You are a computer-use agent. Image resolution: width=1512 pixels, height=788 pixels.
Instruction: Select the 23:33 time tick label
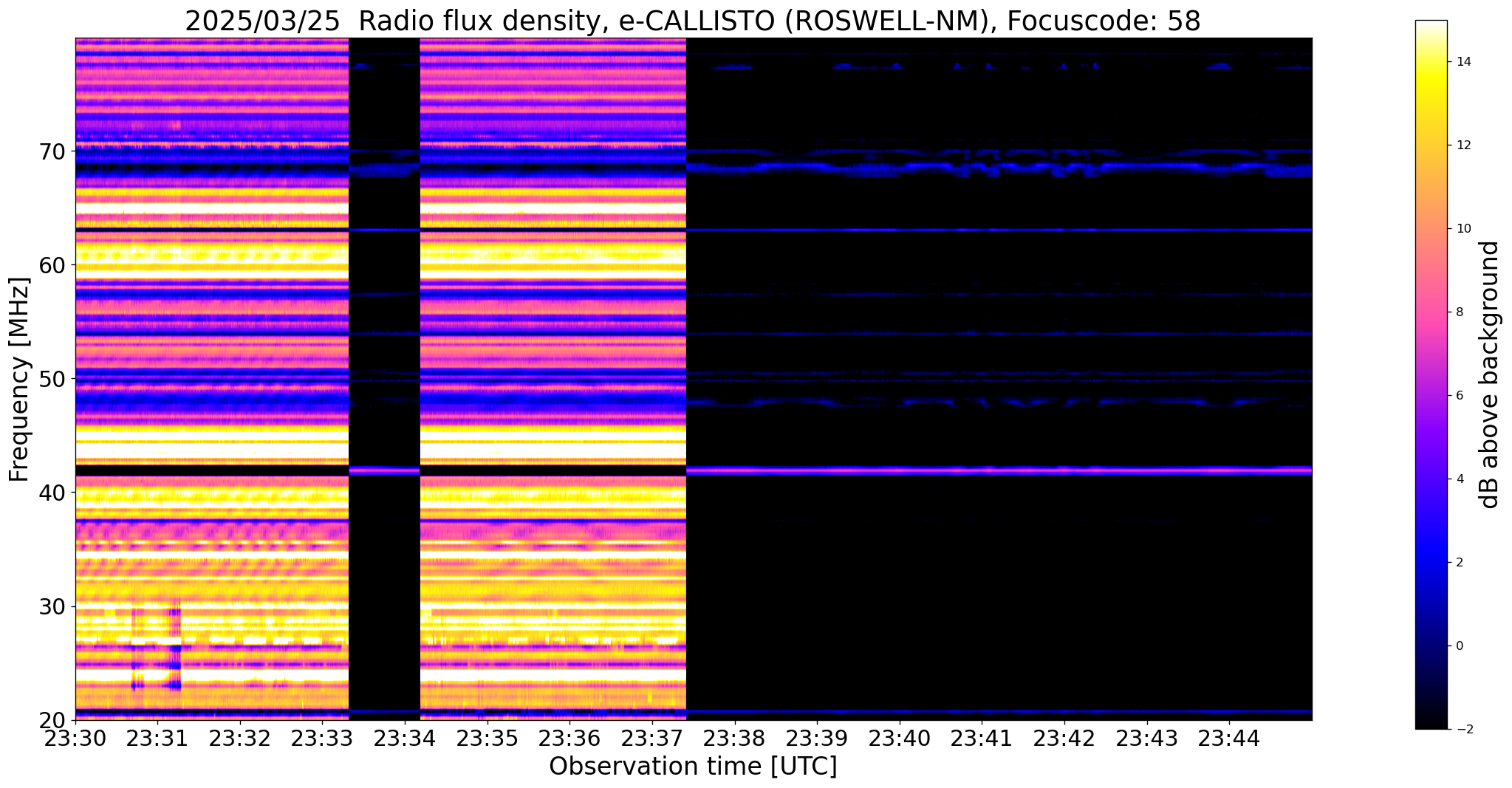click(x=322, y=738)
